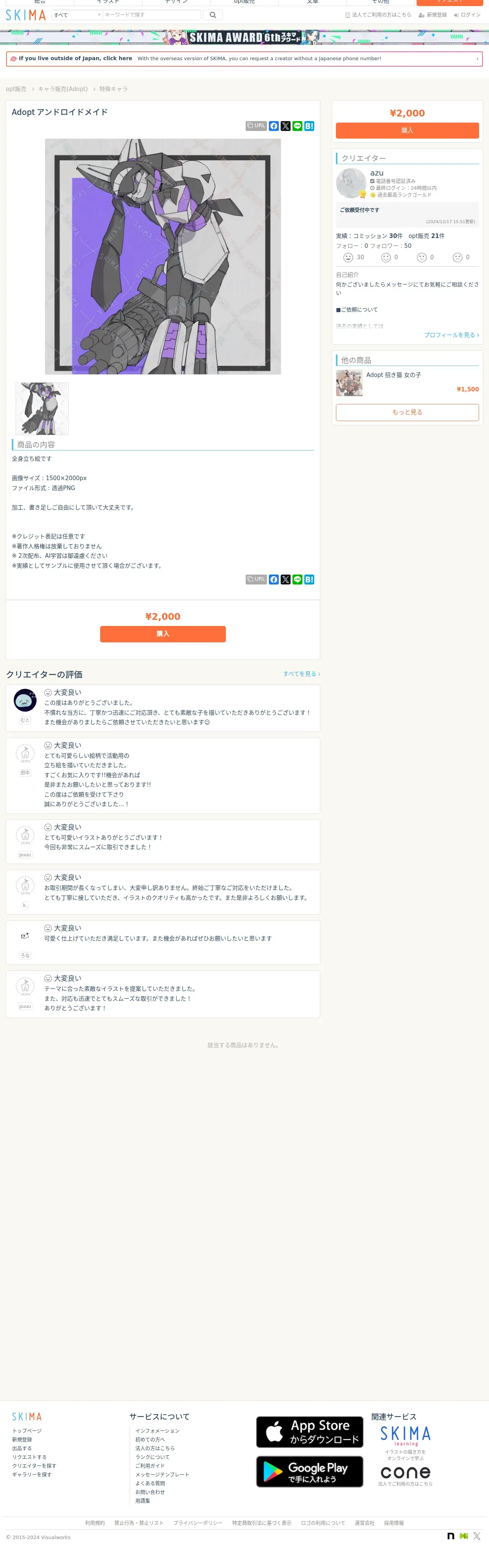This screenshot has width=489, height=1568.
Task: Share on X via lower share icon
Action: tap(286, 580)
